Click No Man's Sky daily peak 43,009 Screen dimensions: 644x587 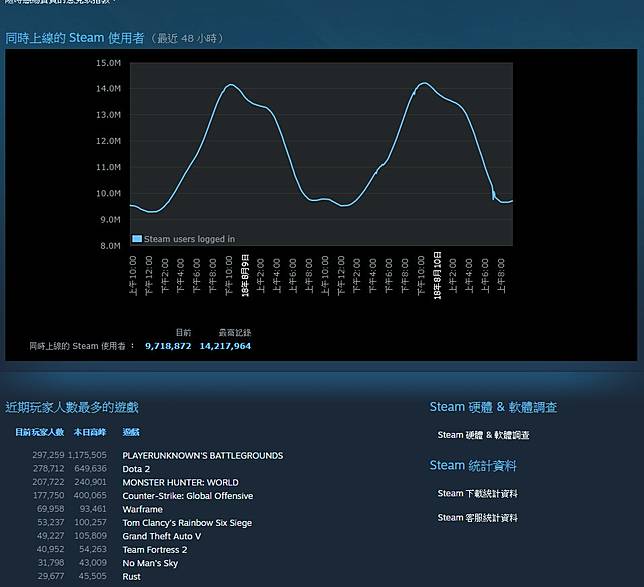[93, 562]
